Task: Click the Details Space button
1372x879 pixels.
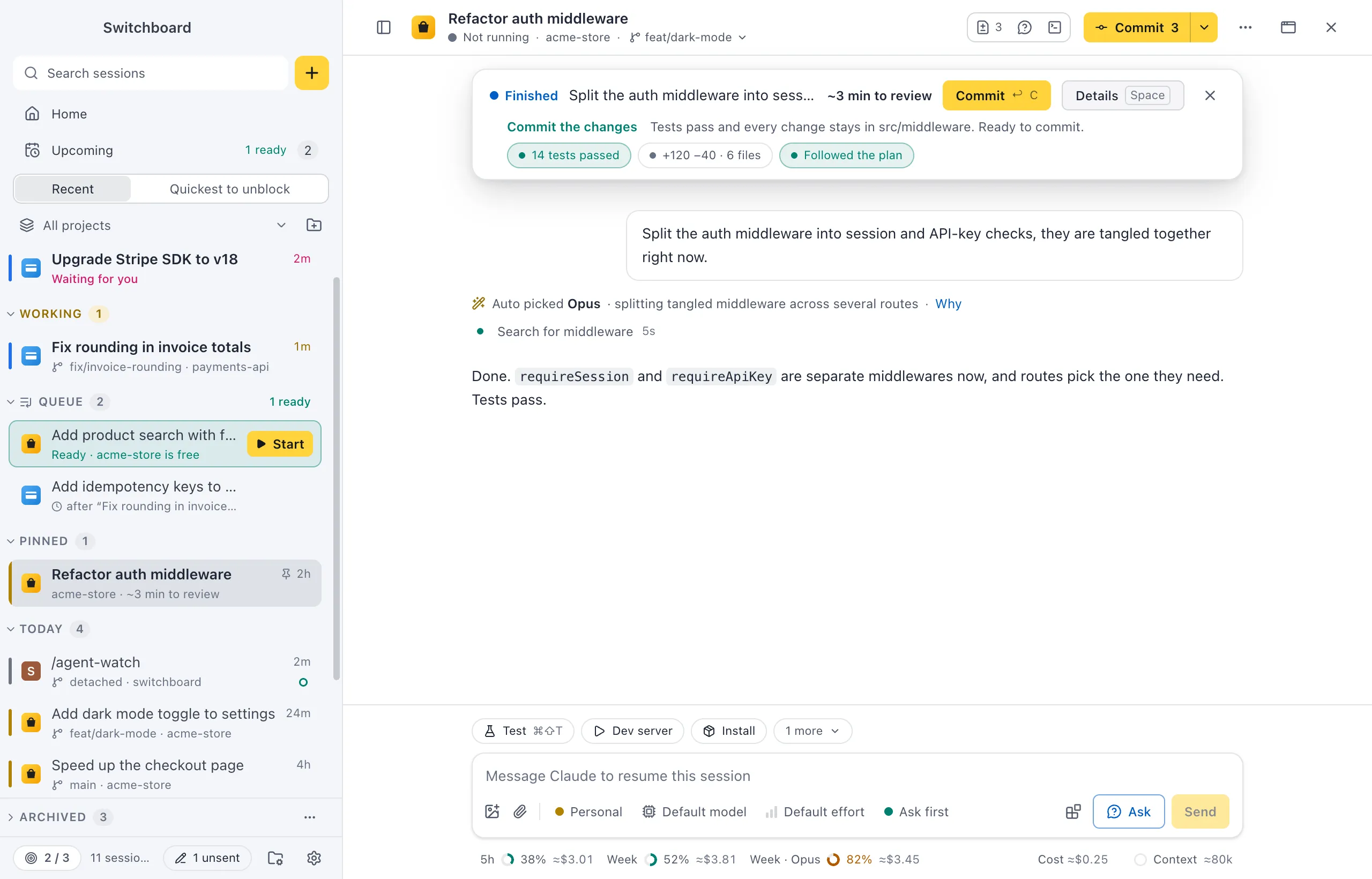Action: [x=1122, y=95]
